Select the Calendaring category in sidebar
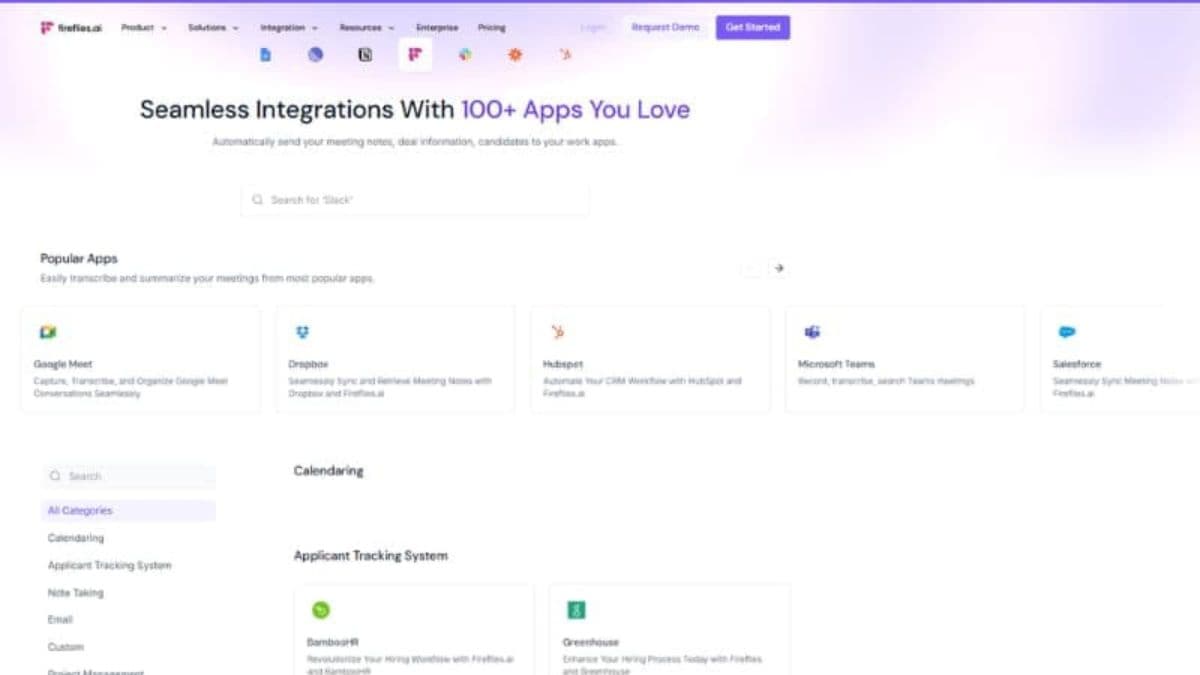 [76, 538]
